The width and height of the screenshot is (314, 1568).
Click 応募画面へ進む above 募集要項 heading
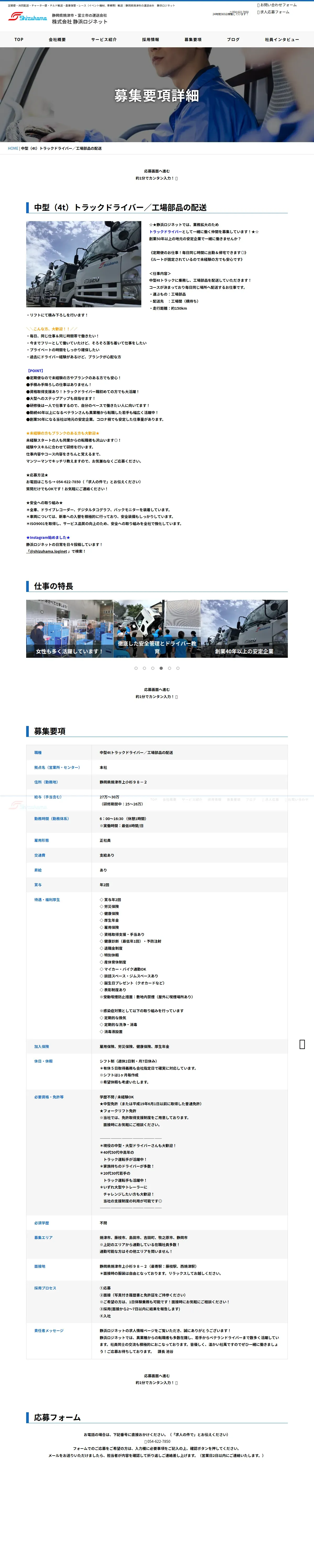tap(157, 693)
